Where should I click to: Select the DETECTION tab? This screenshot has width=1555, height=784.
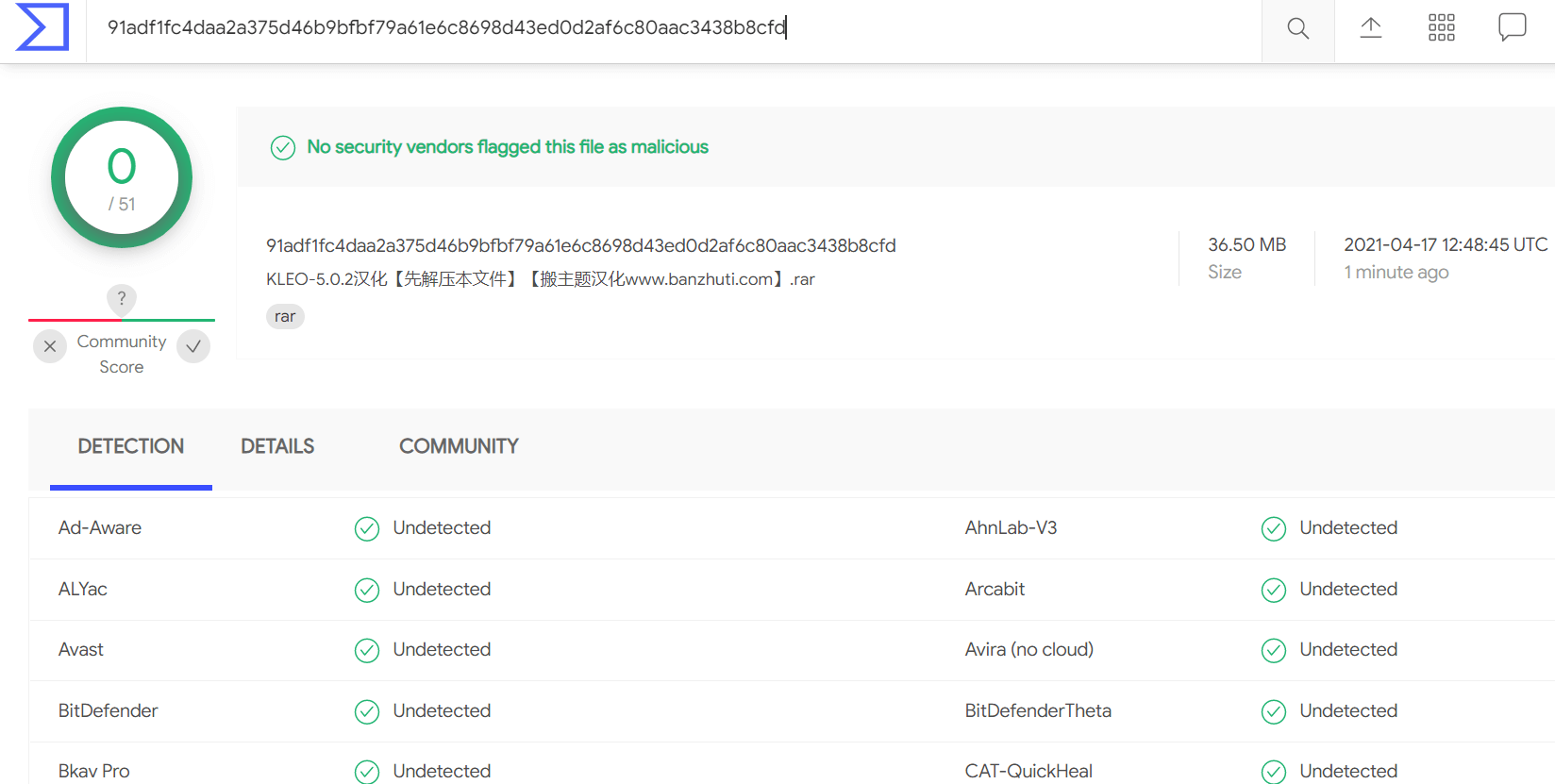point(131,446)
